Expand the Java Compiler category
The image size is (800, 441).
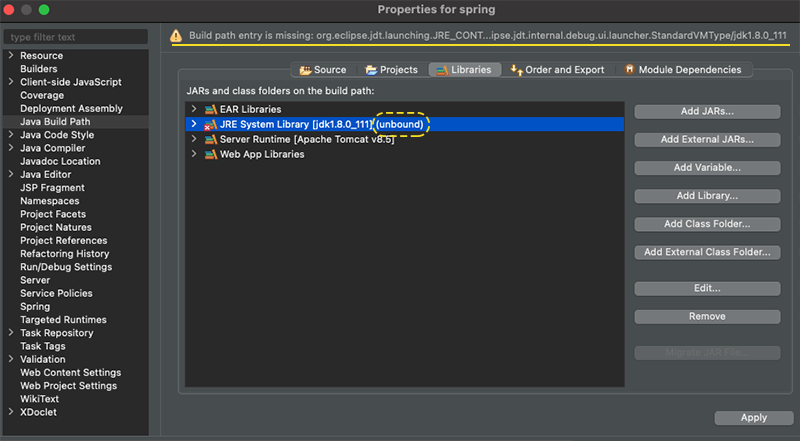(11, 148)
